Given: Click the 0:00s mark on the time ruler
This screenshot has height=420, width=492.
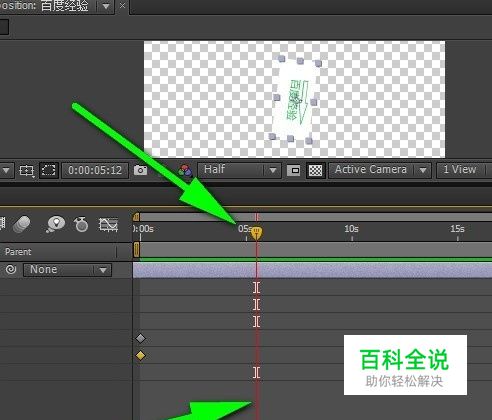Looking at the screenshot, I should click(144, 229).
